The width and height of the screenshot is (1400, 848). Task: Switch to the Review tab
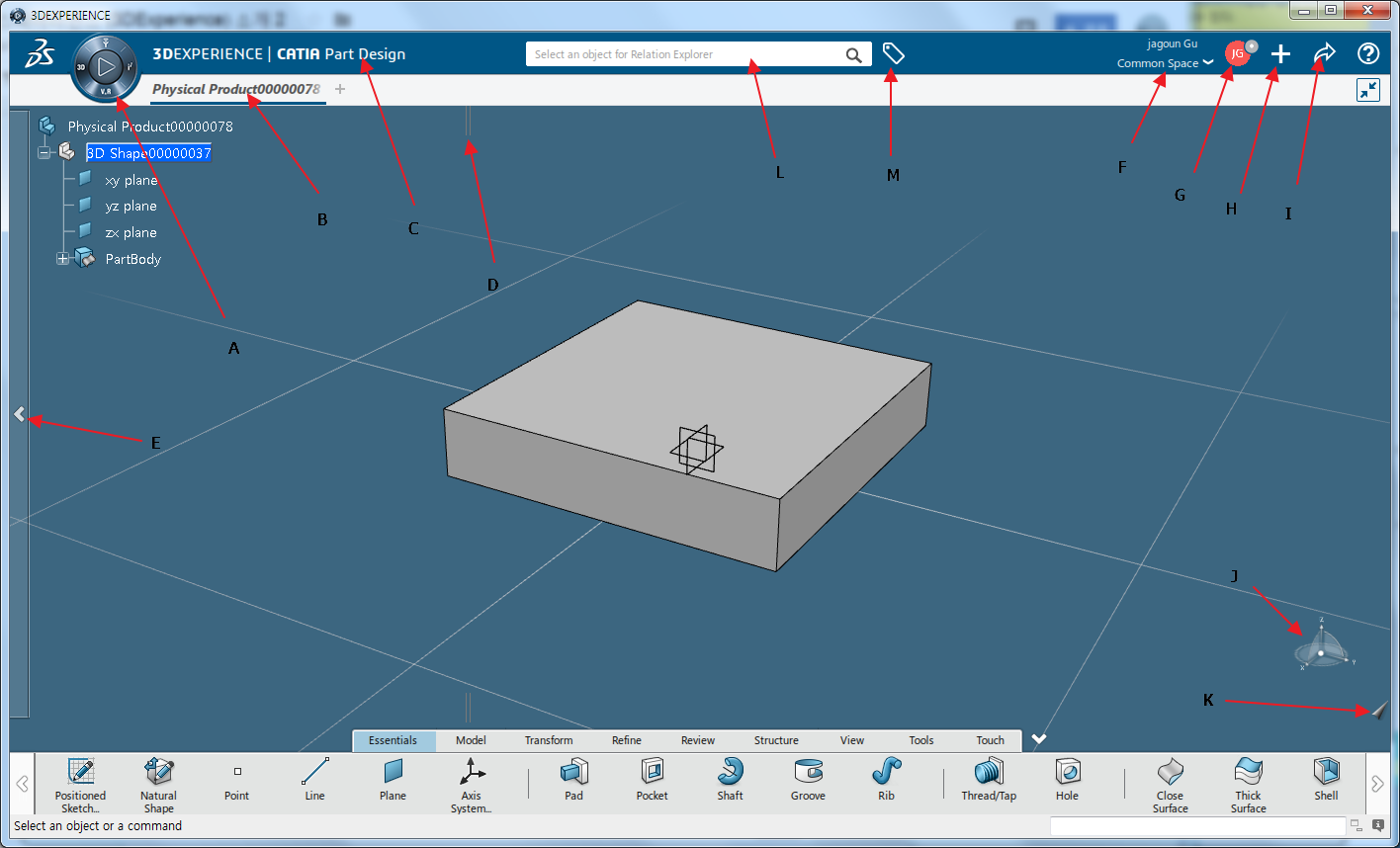(x=698, y=740)
